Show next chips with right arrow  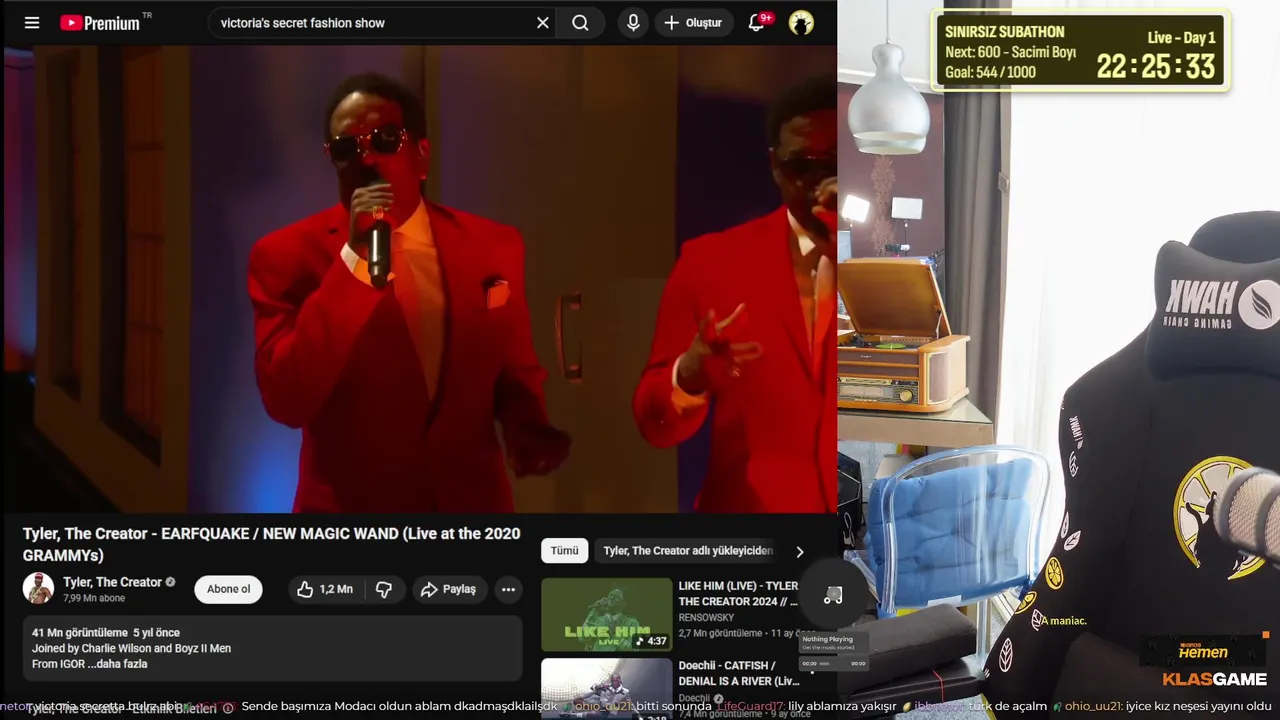point(799,551)
